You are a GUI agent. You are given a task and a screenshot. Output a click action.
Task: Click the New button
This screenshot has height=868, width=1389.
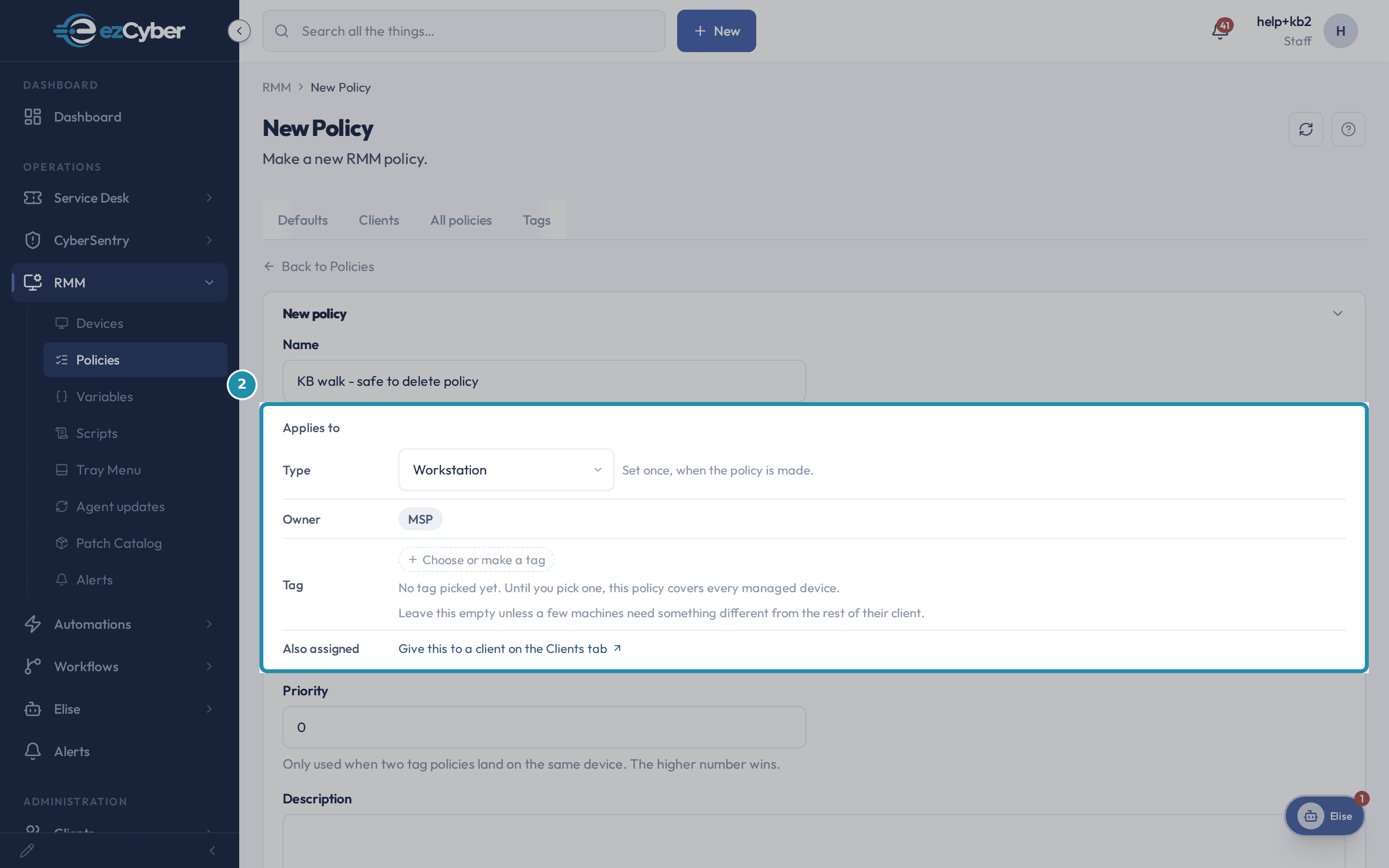click(716, 31)
